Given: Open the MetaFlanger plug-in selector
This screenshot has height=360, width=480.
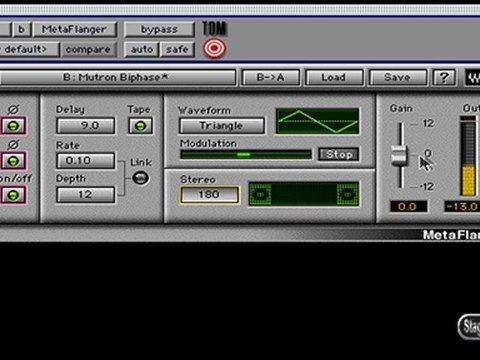Looking at the screenshot, I should click(x=74, y=29).
